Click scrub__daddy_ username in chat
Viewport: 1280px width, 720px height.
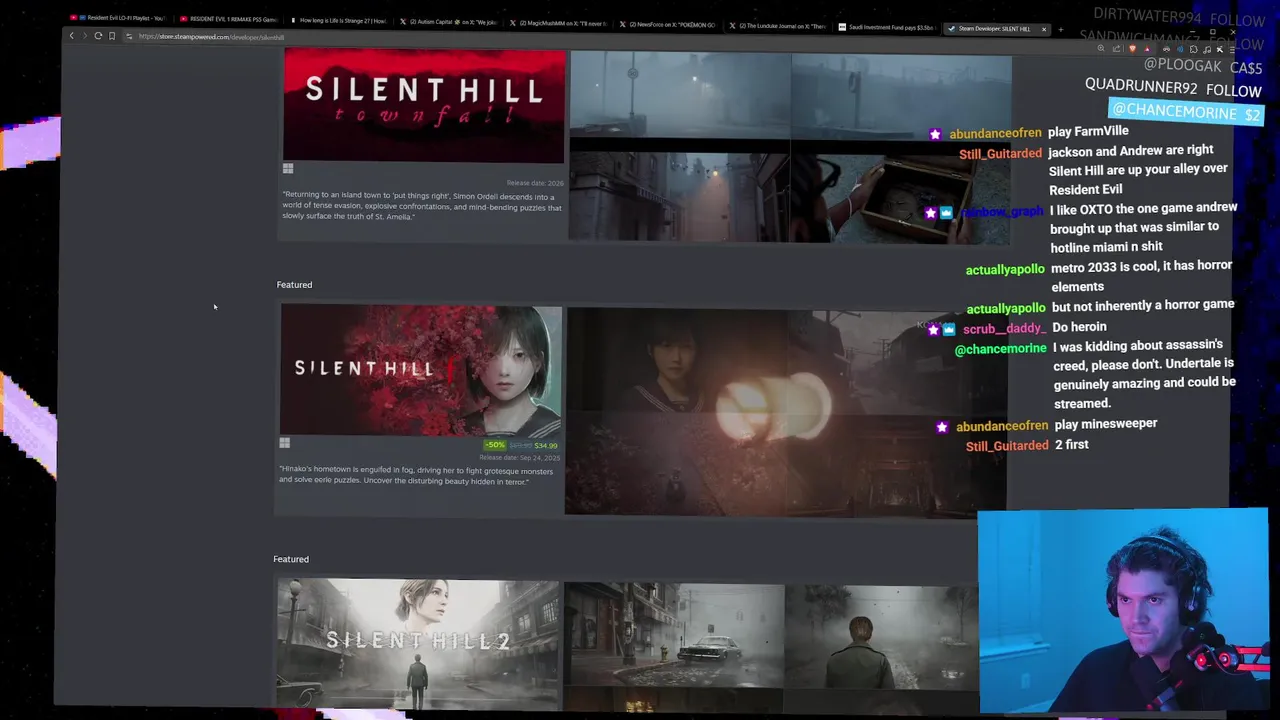click(1004, 329)
